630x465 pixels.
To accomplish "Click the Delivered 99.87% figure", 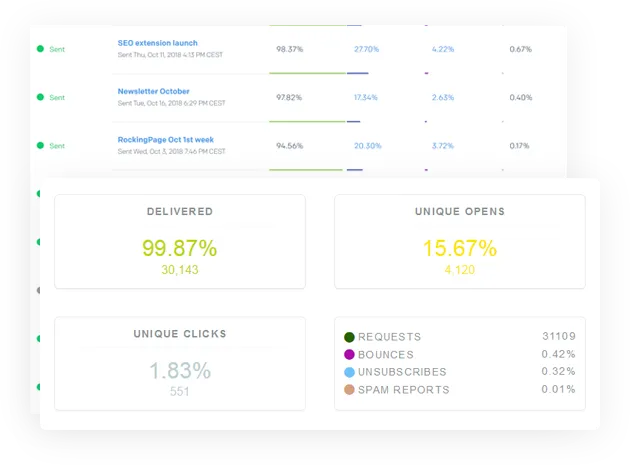I will pyautogui.click(x=180, y=248).
